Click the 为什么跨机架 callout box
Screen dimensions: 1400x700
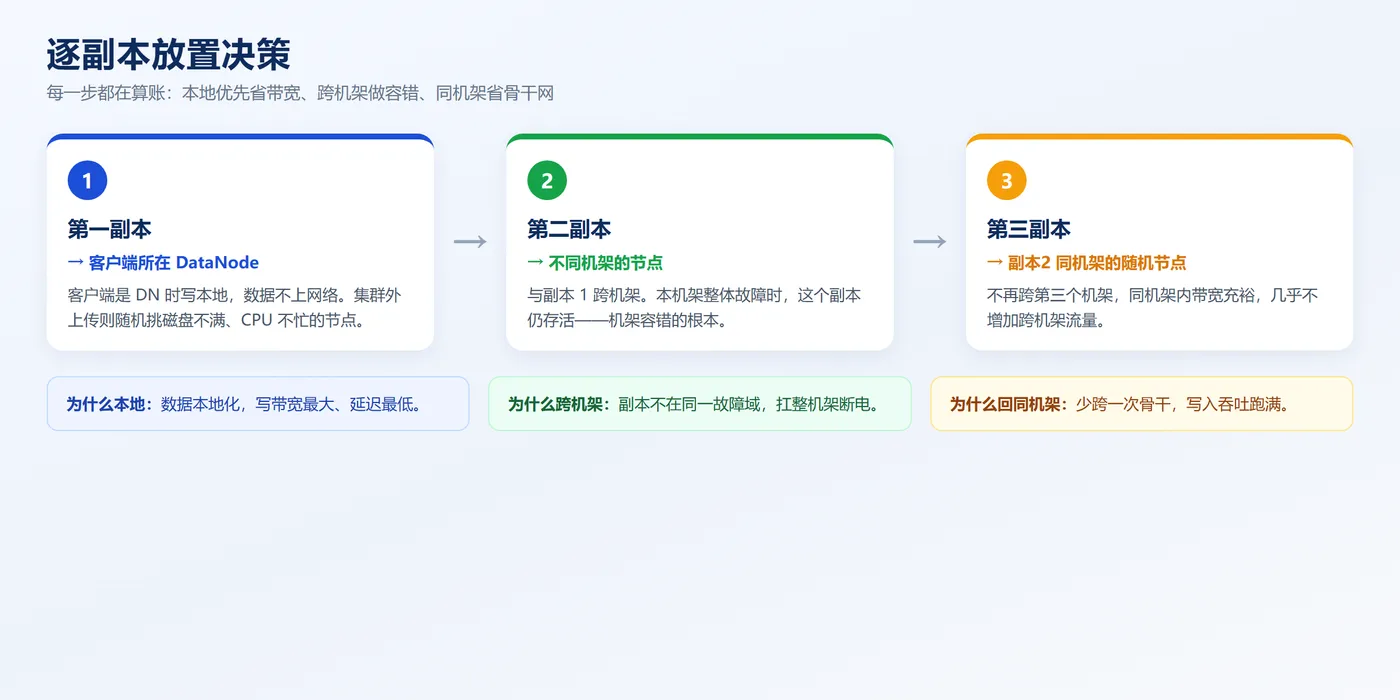point(699,404)
